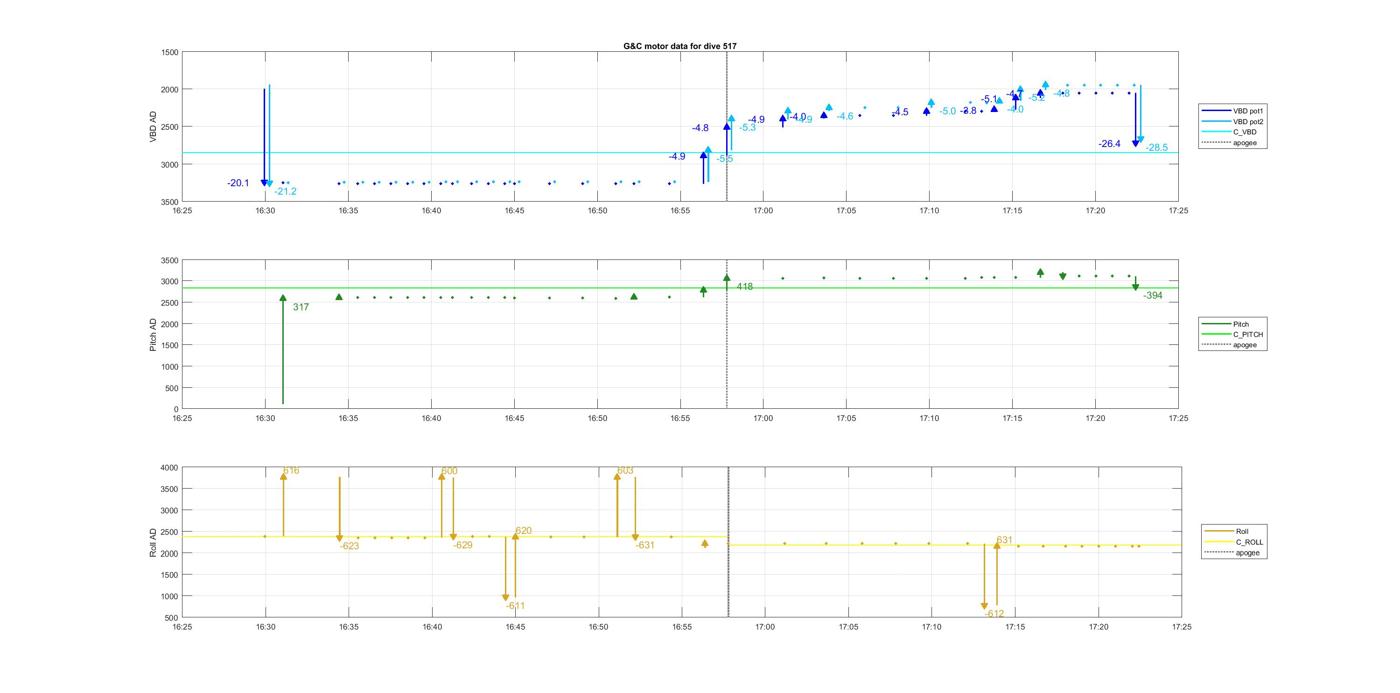Click the "Roll AD" y-axis label

coord(153,541)
